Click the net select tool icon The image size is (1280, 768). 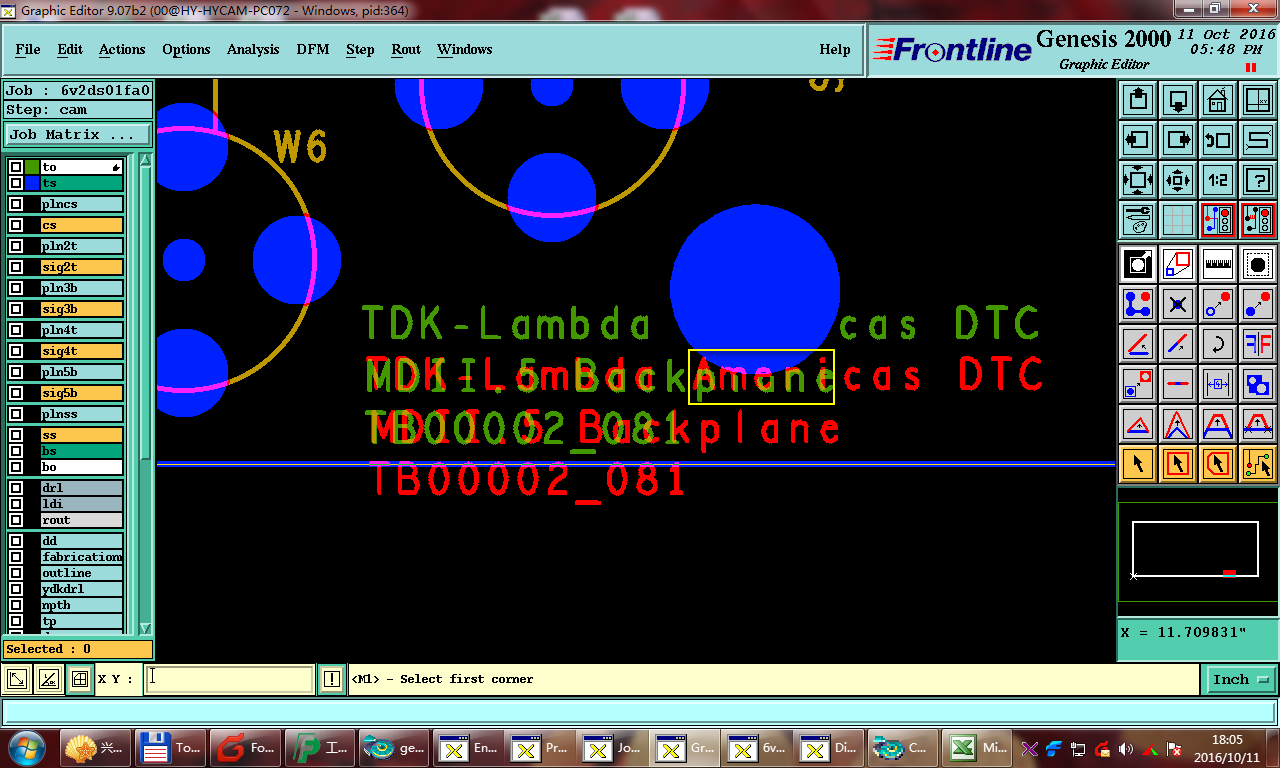1258,464
